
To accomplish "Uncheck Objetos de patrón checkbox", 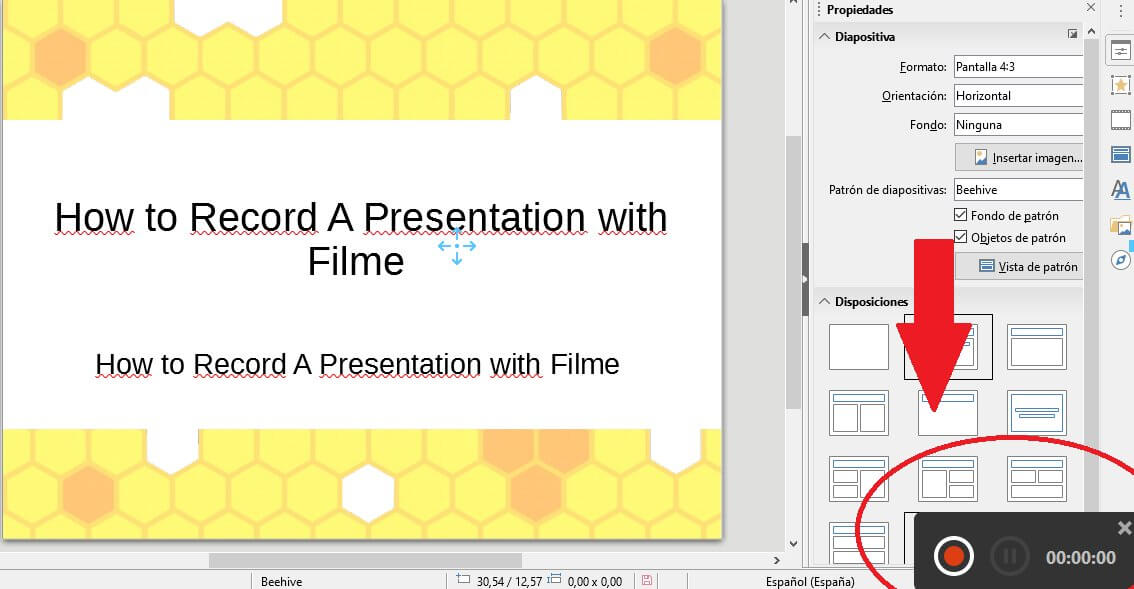I will 960,237.
